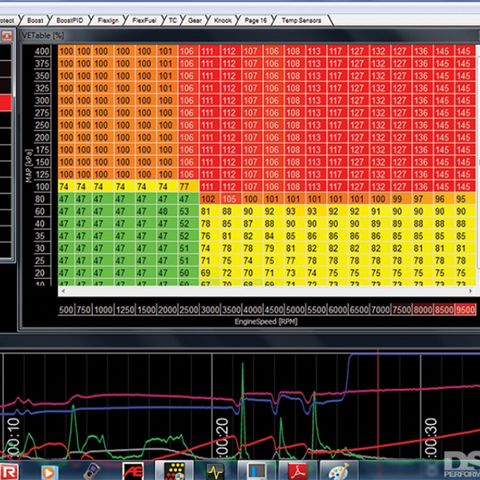Go to the FlexFuel tab

pyautogui.click(x=144, y=20)
